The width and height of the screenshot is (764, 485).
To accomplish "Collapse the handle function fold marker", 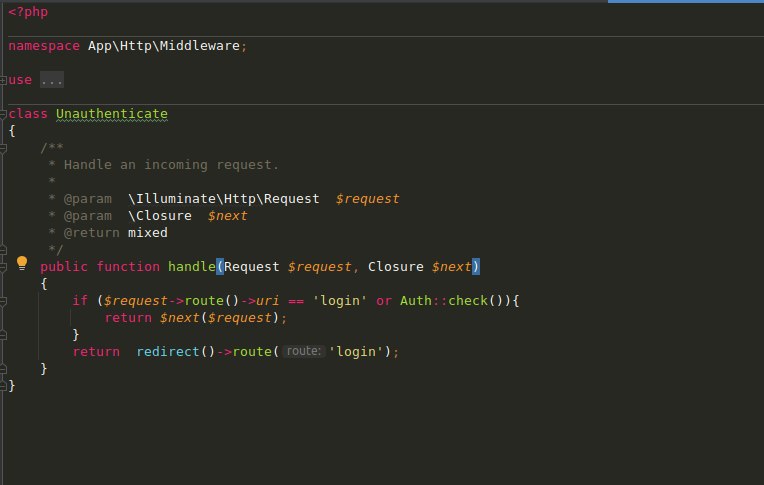I will click(3, 267).
